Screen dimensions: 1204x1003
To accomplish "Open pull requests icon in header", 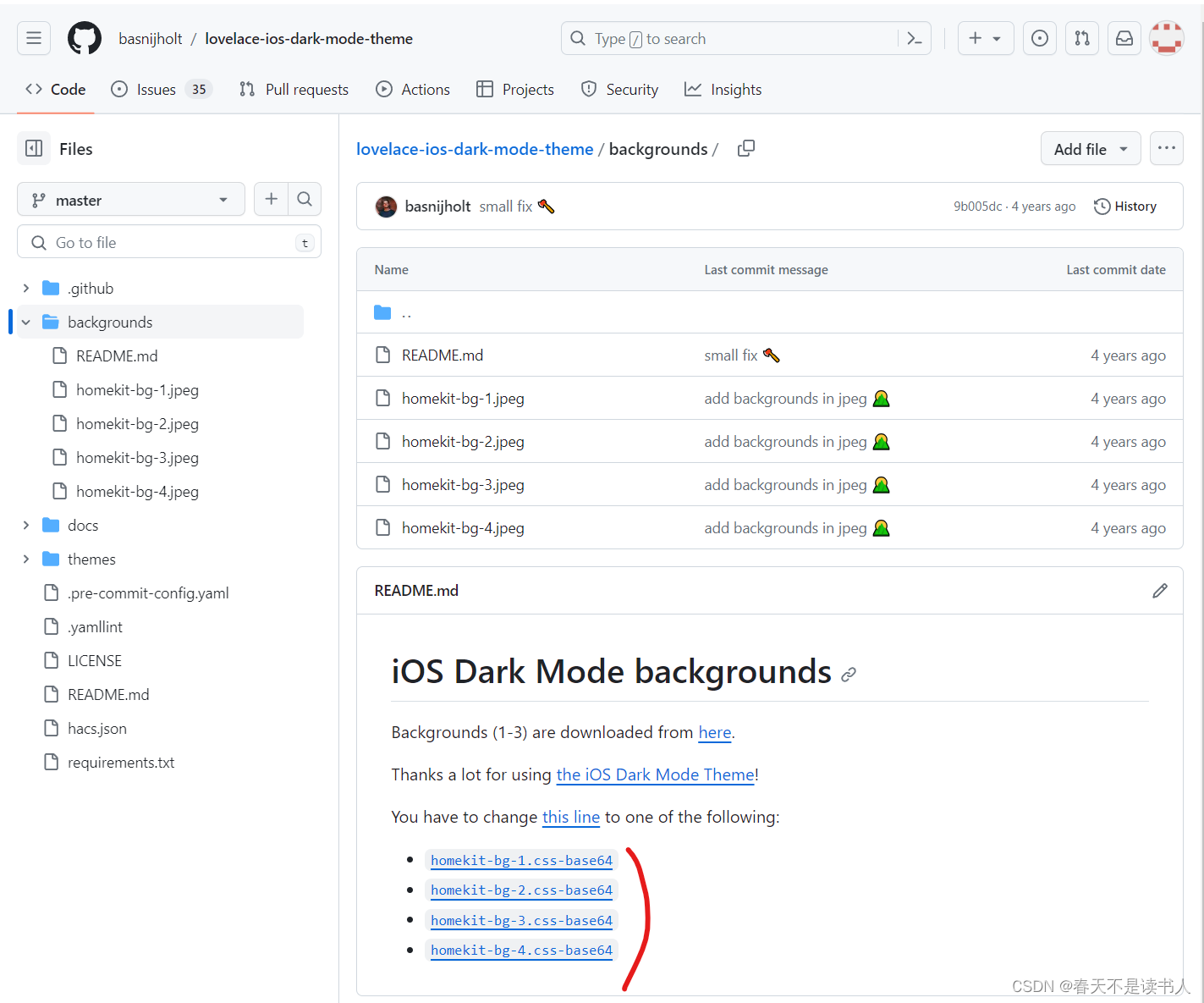I will pos(1082,38).
